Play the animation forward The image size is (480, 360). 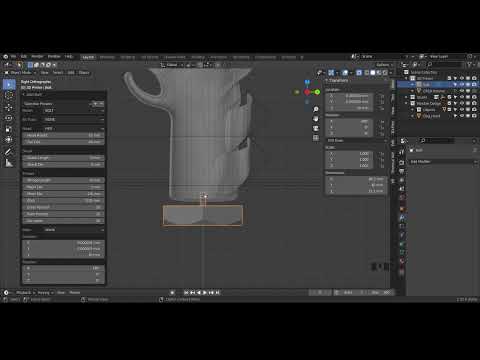(x=205, y=293)
